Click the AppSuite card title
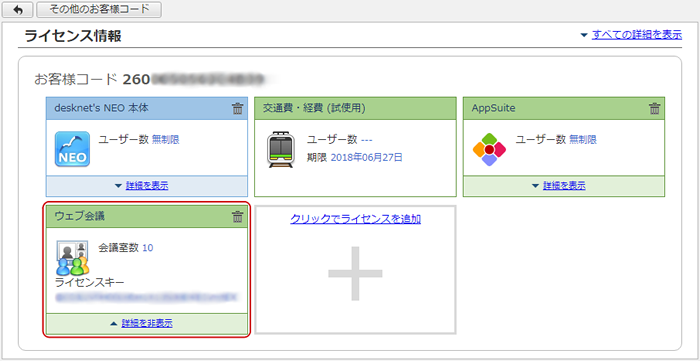Viewport: 700px width, 361px height. click(x=493, y=108)
